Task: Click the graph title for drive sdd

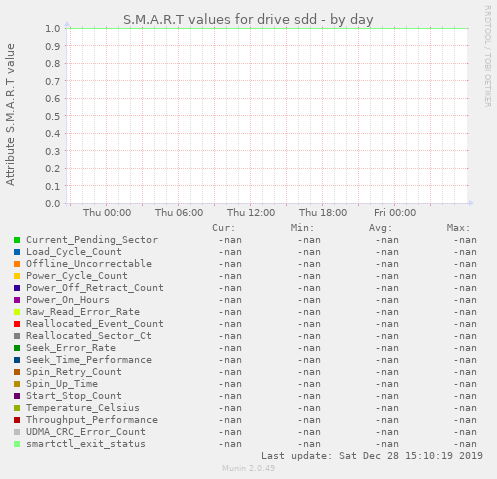Action: coord(248,20)
